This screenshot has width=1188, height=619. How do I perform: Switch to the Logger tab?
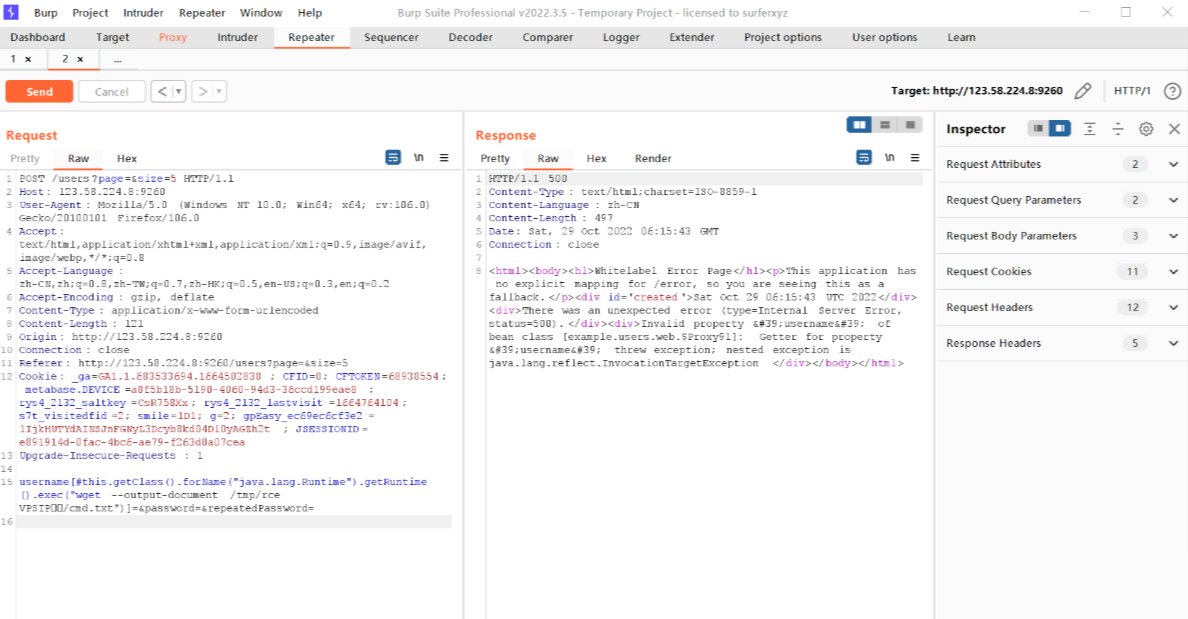coord(621,37)
